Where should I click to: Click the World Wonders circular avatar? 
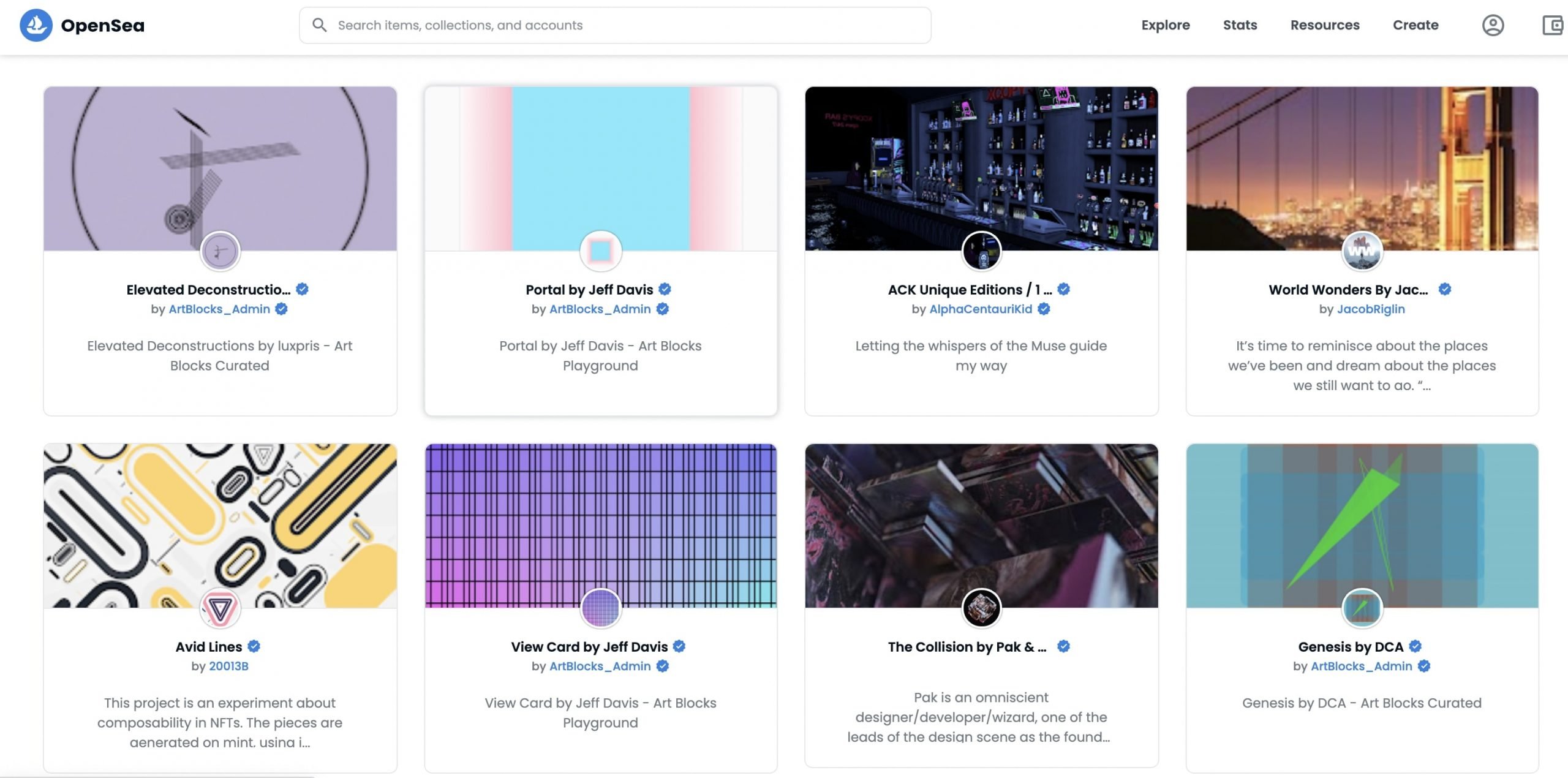(x=1361, y=251)
